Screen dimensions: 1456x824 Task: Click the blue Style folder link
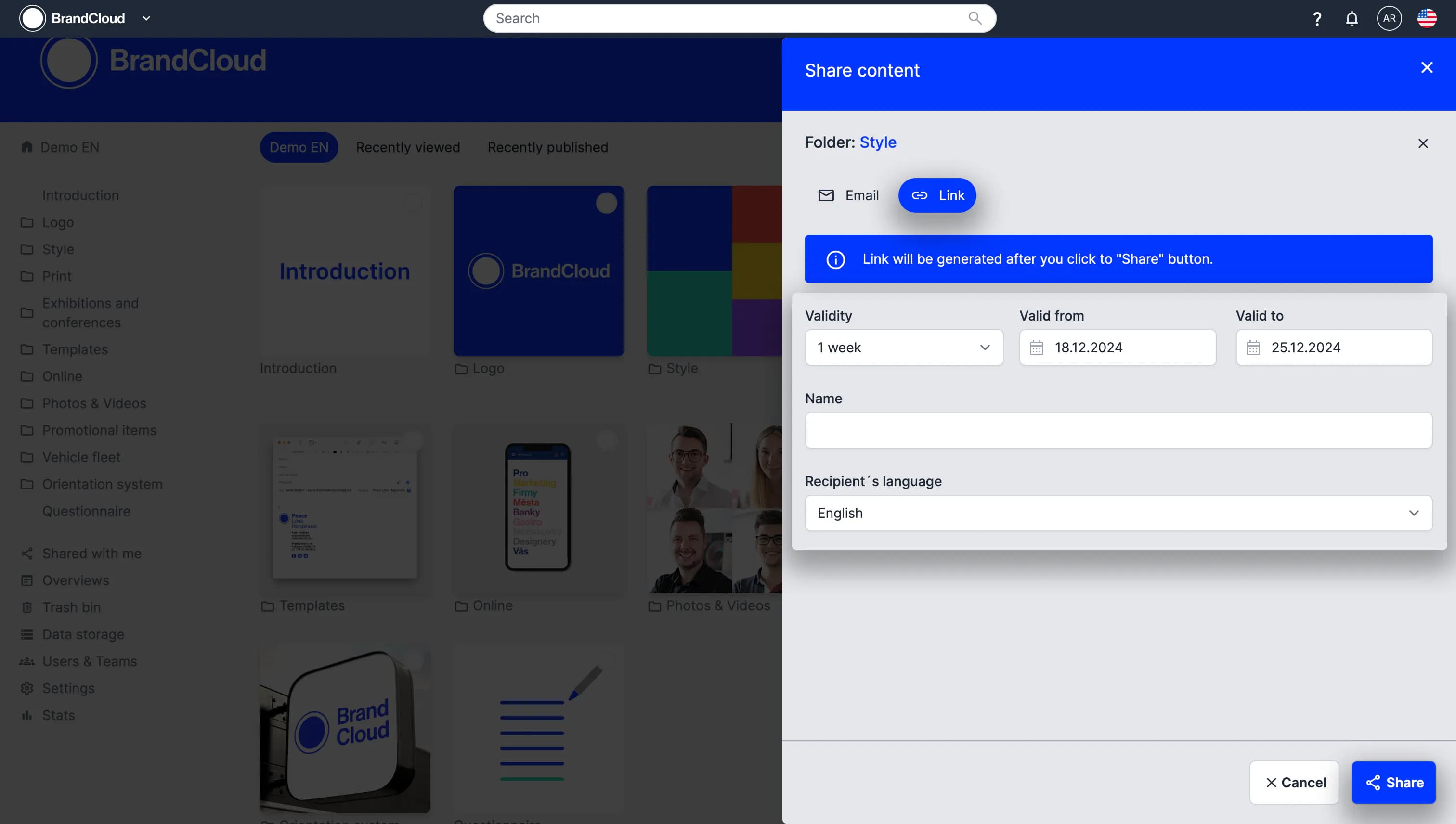(x=877, y=142)
